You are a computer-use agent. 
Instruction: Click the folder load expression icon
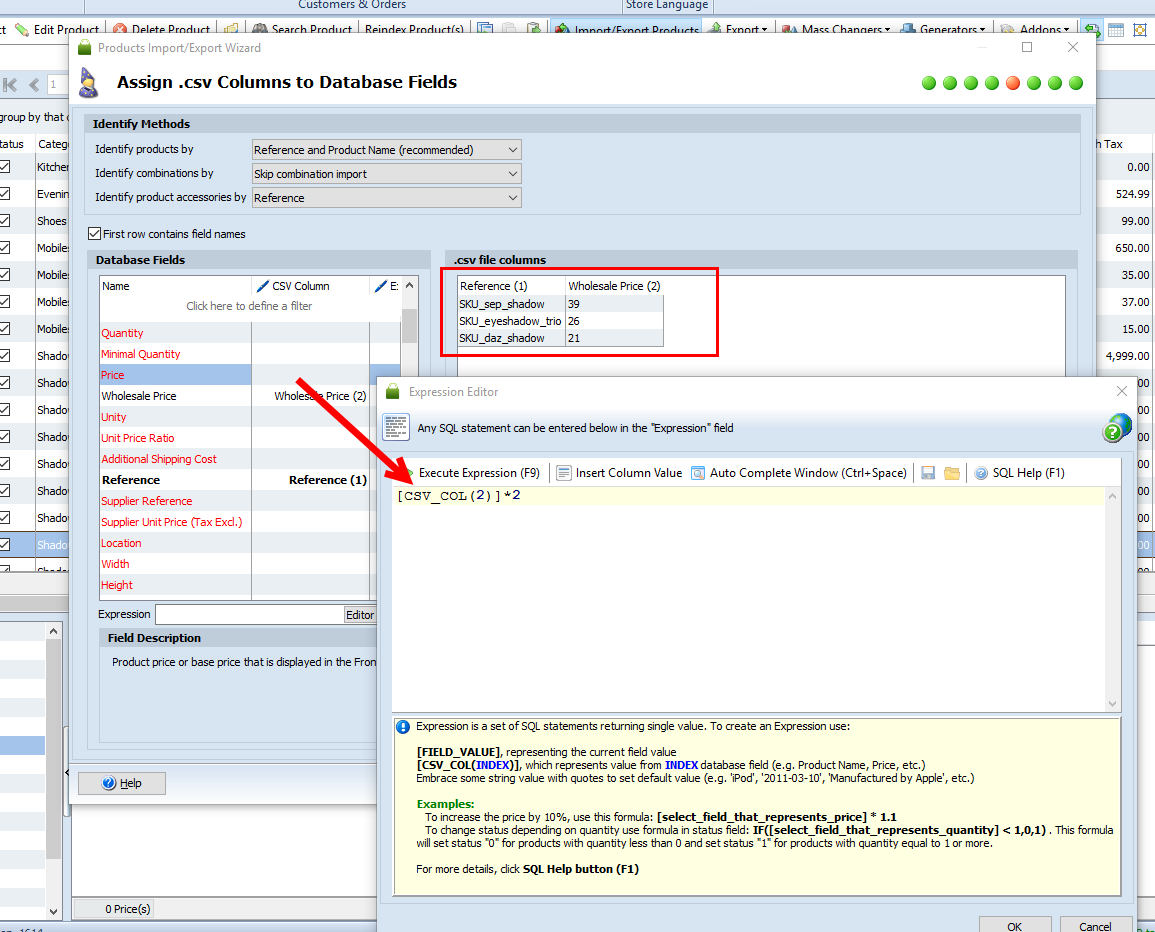(x=952, y=473)
